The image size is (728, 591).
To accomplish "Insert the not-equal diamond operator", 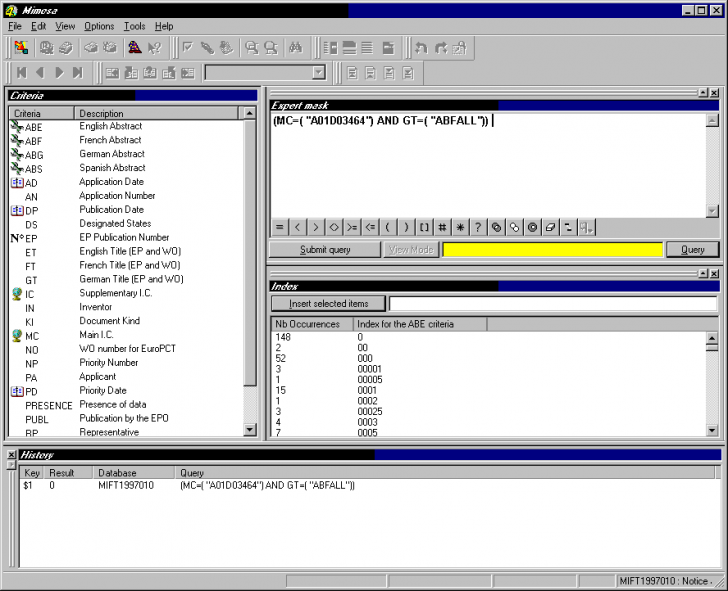I will pos(334,227).
